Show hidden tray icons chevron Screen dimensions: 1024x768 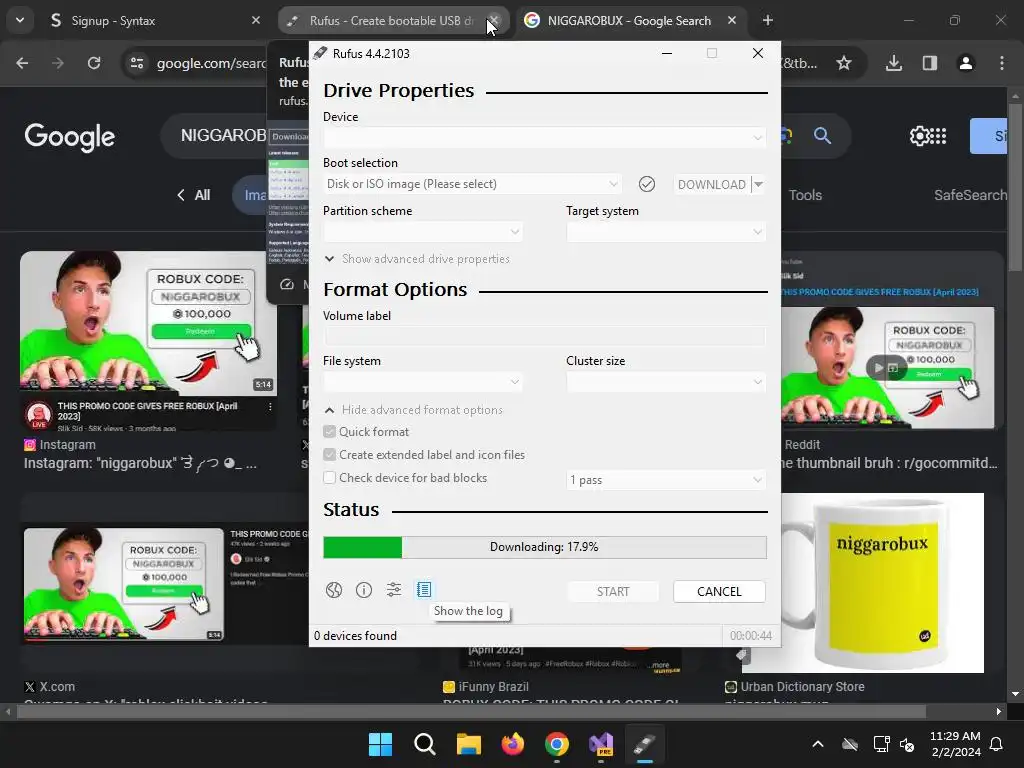818,744
